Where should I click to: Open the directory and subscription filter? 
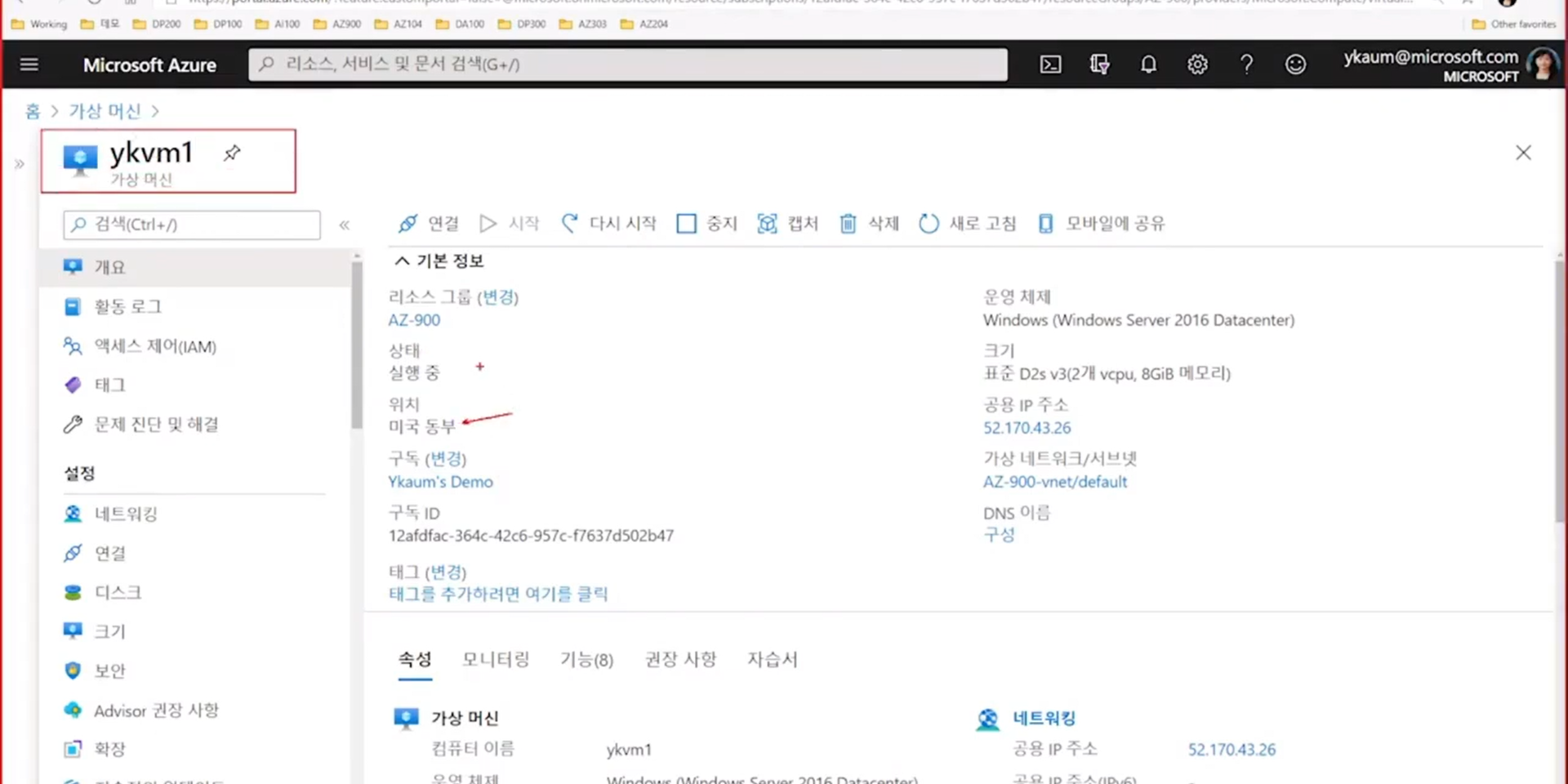(1099, 64)
